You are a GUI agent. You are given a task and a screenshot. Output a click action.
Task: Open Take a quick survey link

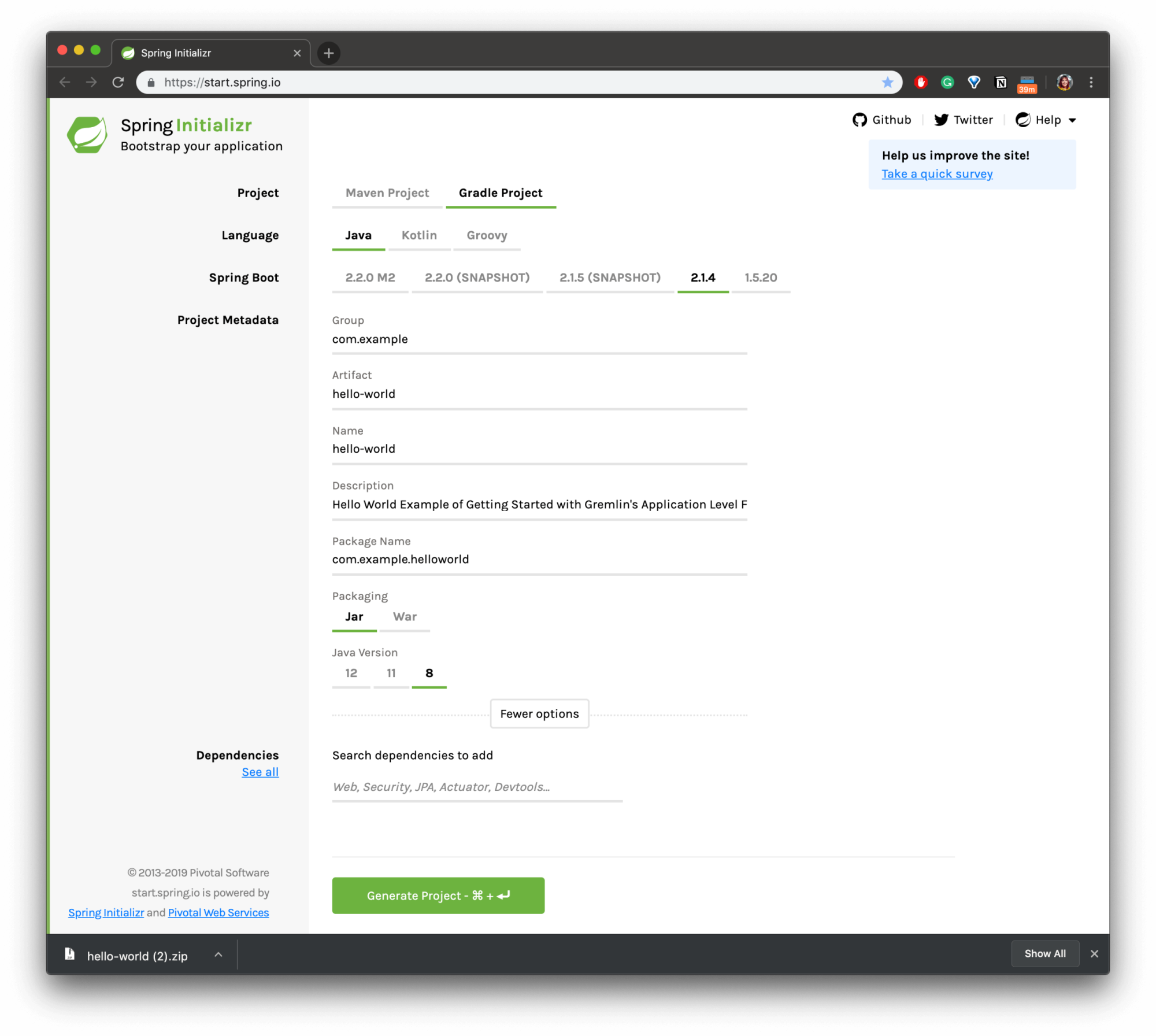(938, 174)
